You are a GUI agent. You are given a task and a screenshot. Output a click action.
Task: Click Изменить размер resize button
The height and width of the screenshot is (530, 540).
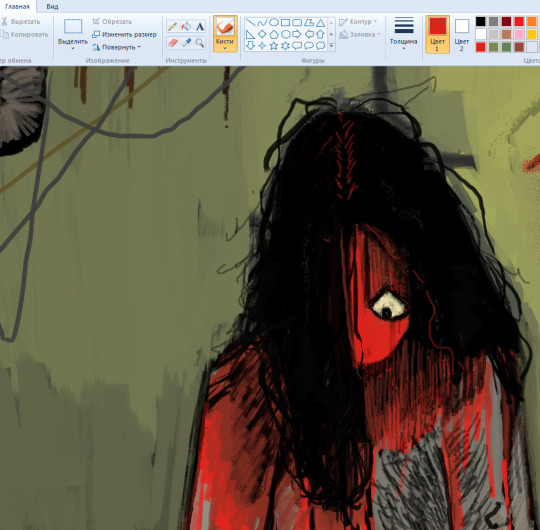click(124, 34)
